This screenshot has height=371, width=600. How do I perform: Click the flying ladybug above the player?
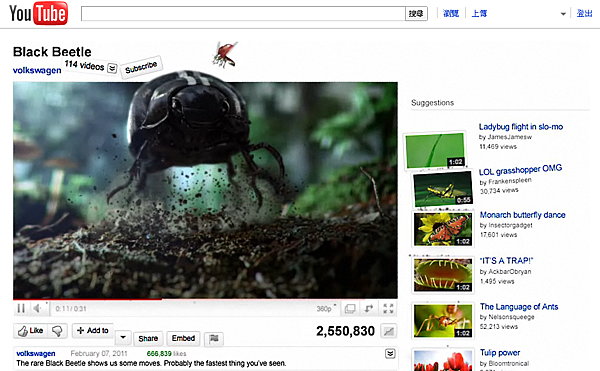[225, 55]
